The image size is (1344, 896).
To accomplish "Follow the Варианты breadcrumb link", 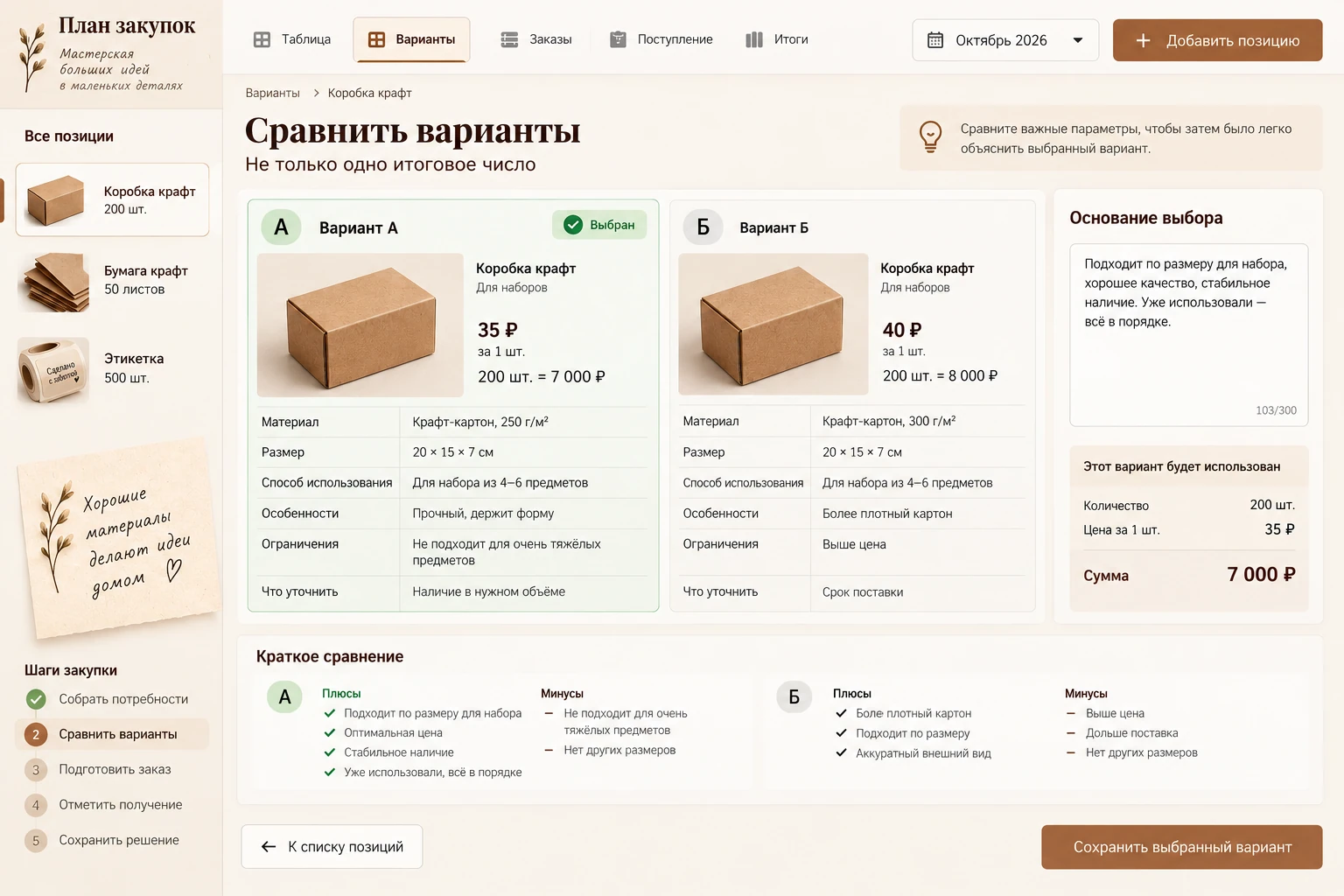I will [272, 93].
